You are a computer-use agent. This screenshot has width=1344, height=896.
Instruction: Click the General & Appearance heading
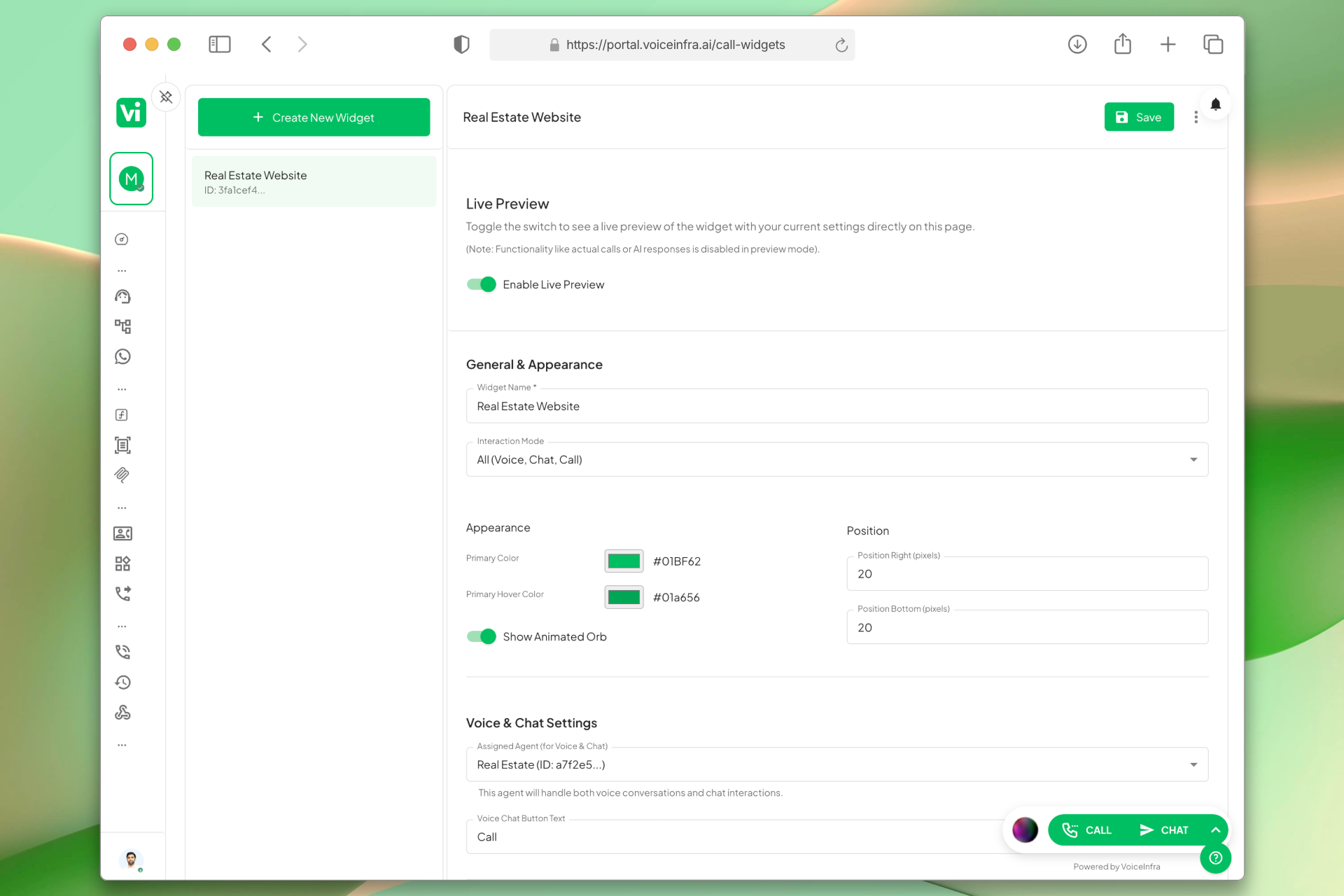(534, 365)
